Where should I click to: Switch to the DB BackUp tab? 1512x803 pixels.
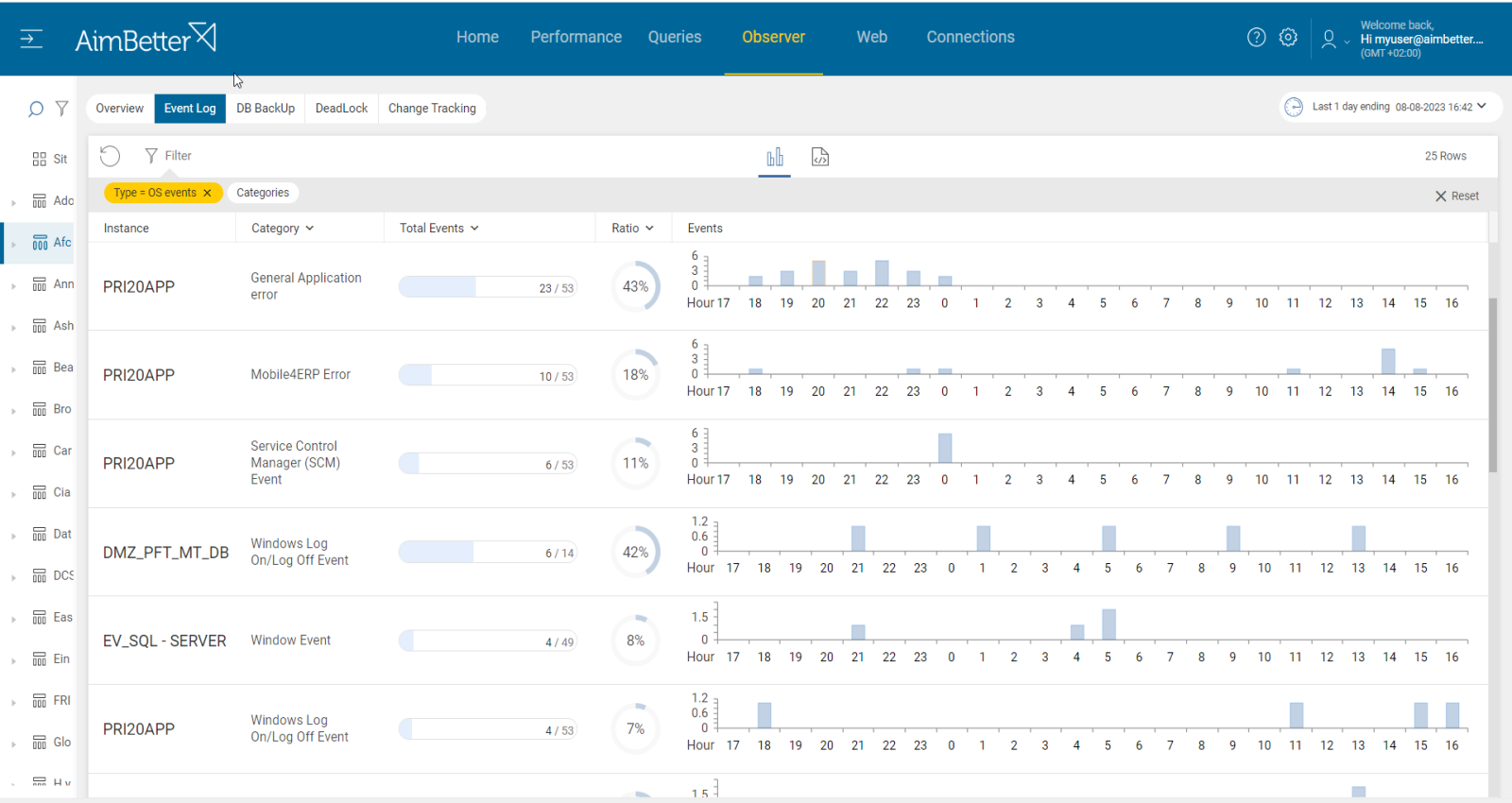coord(266,109)
